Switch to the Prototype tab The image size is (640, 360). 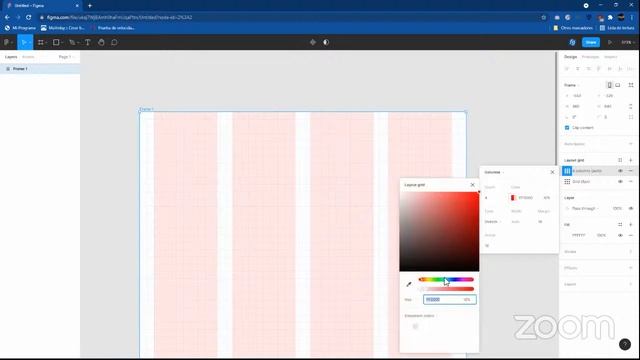tap(590, 57)
